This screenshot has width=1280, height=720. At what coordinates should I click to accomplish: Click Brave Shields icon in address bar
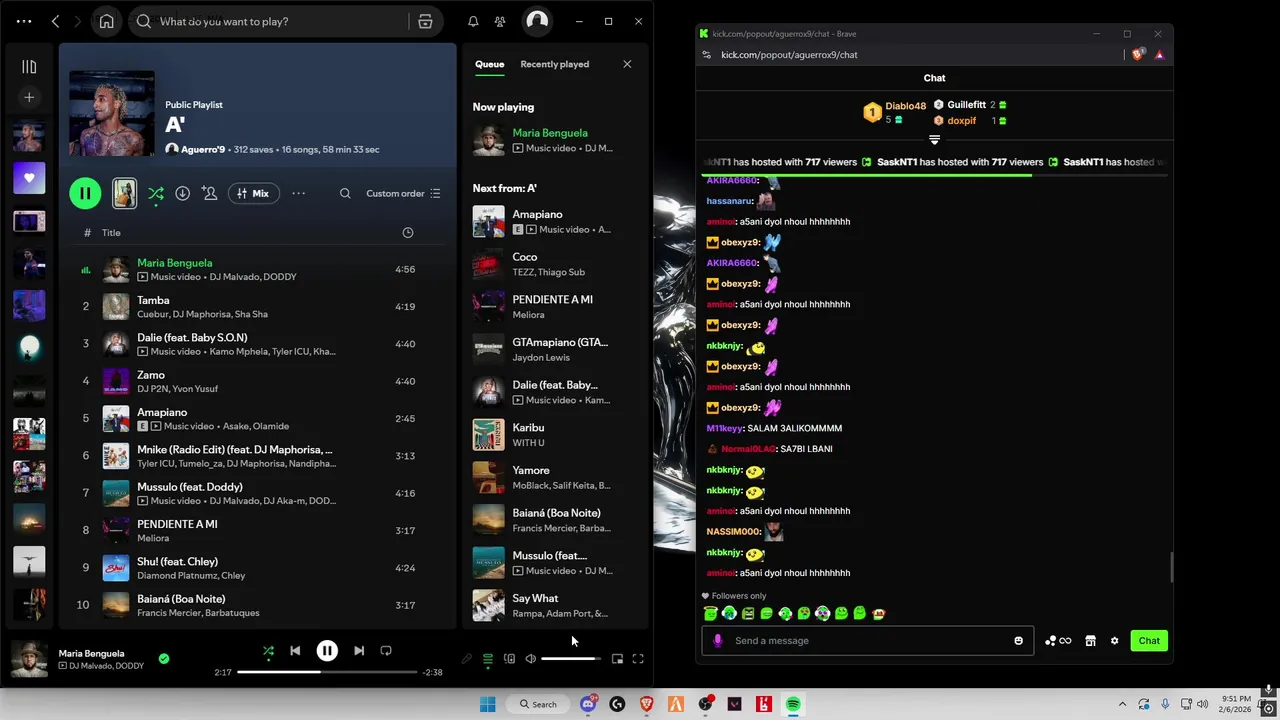(x=1139, y=55)
